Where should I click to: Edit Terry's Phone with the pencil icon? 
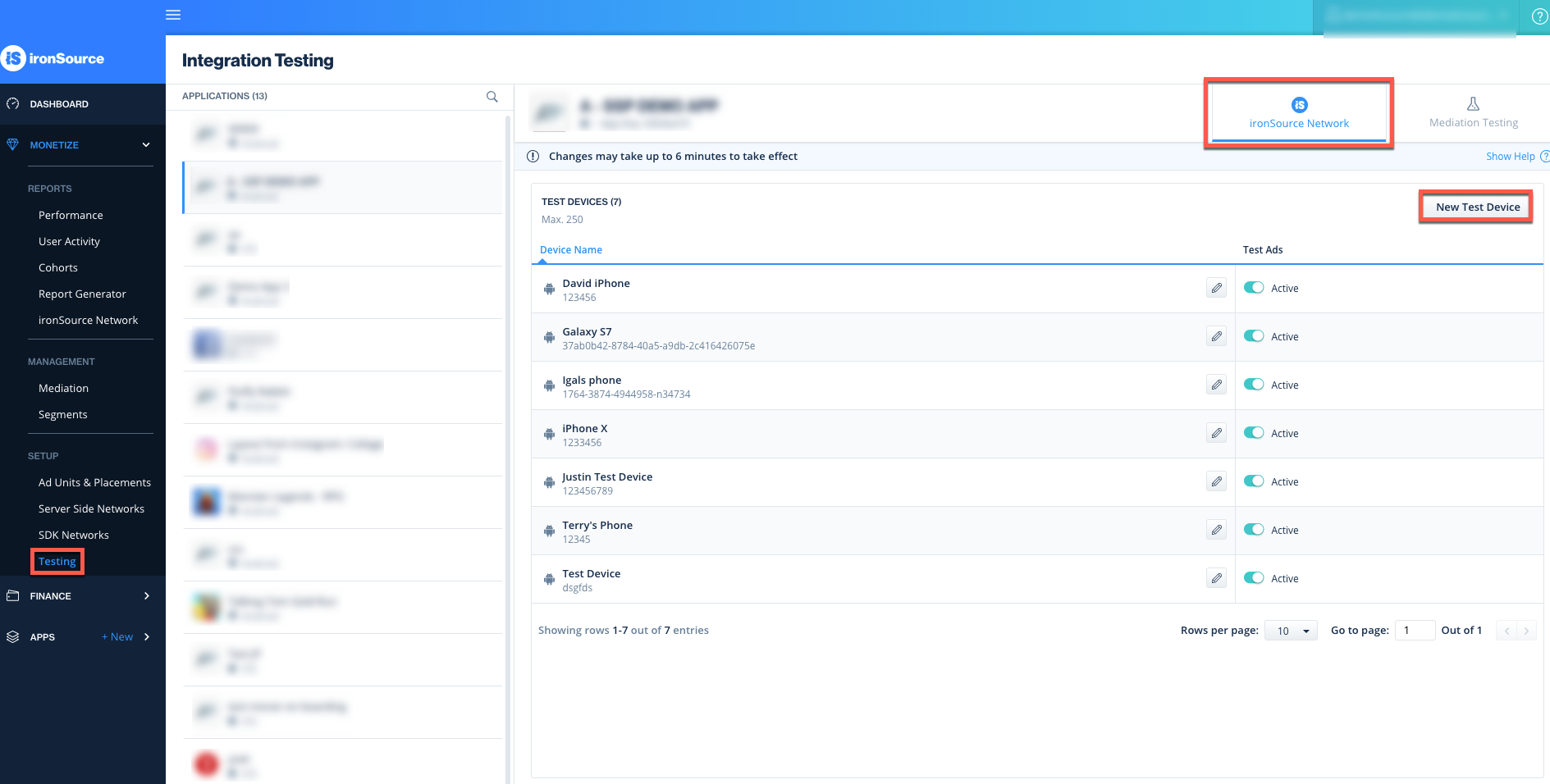point(1216,530)
